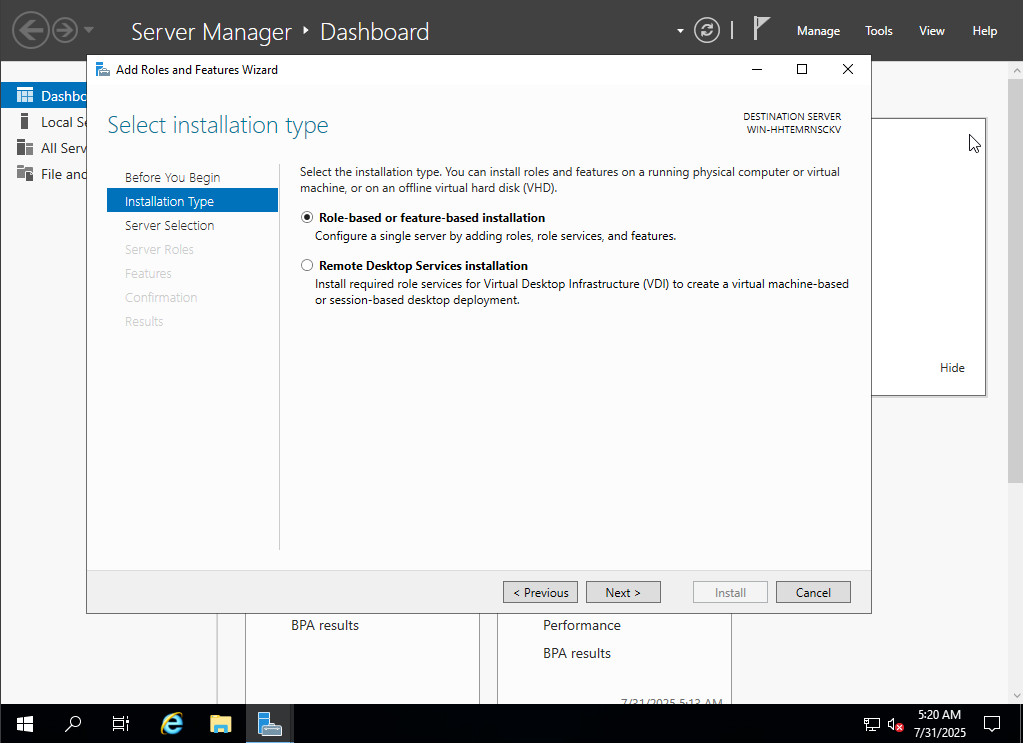Open the dropdown arrow left of refresh
This screenshot has height=743, width=1023.
pos(680,31)
